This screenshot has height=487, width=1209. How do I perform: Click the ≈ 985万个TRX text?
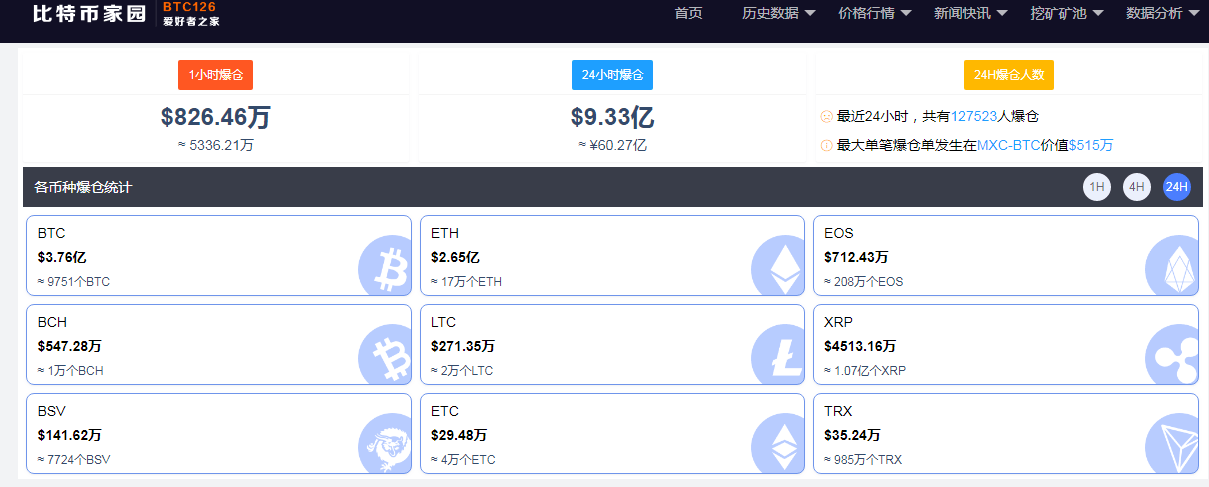(863, 460)
